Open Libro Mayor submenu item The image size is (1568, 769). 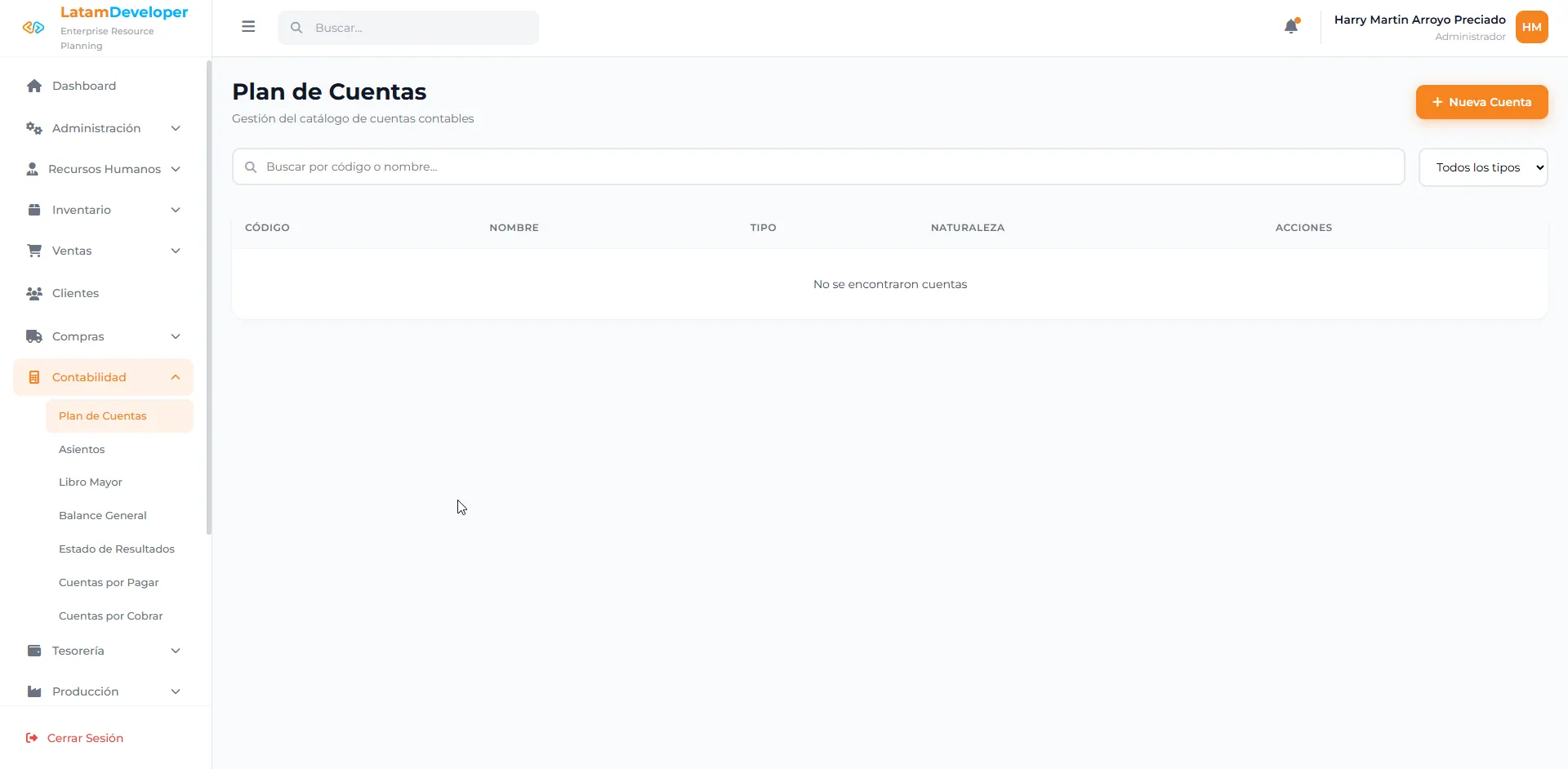click(x=119, y=482)
